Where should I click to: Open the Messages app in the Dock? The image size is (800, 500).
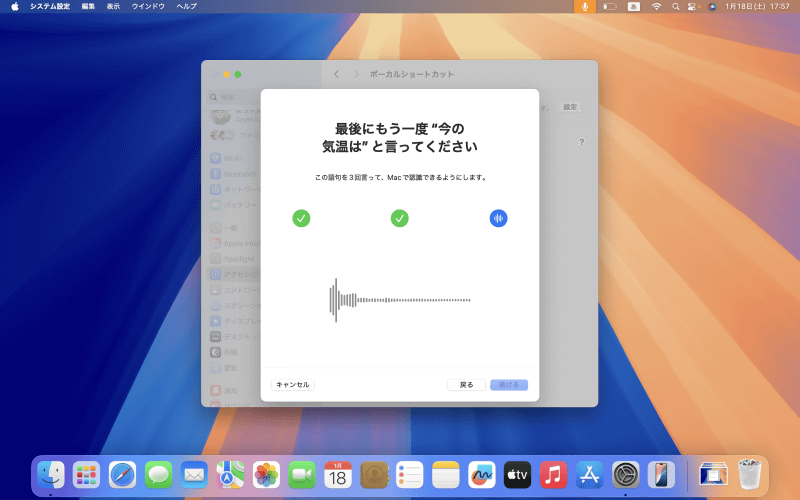click(x=158, y=474)
